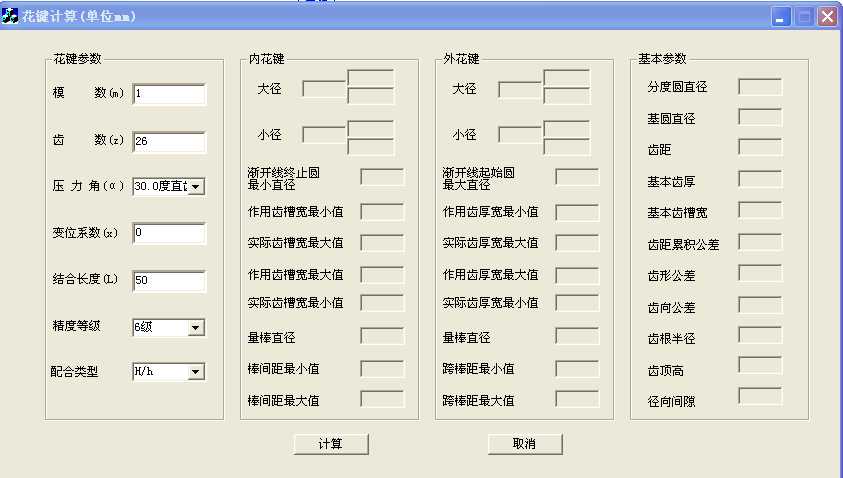
Task: Open the 压力角 dropdown
Action: click(195, 186)
